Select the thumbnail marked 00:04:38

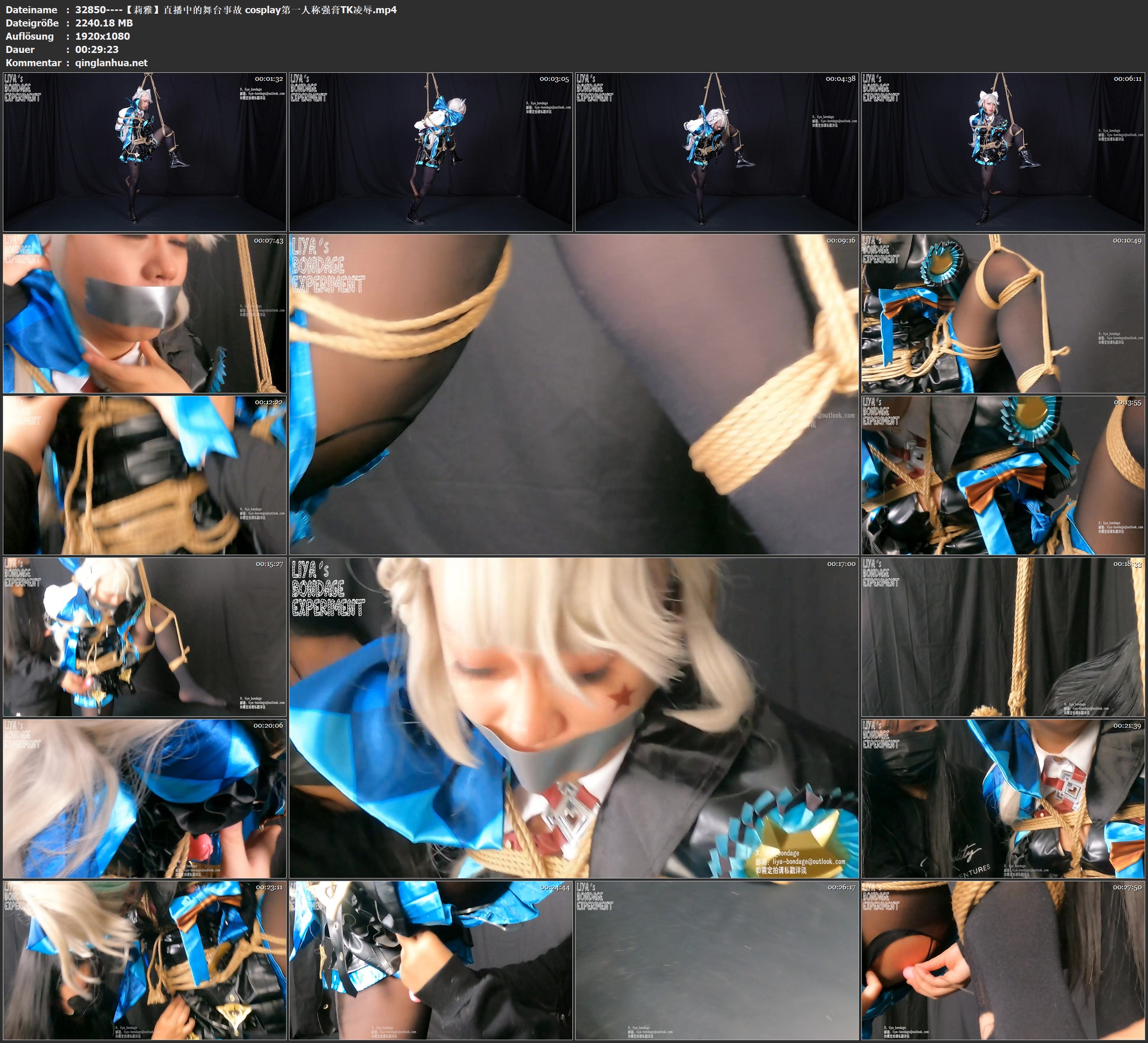click(x=717, y=151)
